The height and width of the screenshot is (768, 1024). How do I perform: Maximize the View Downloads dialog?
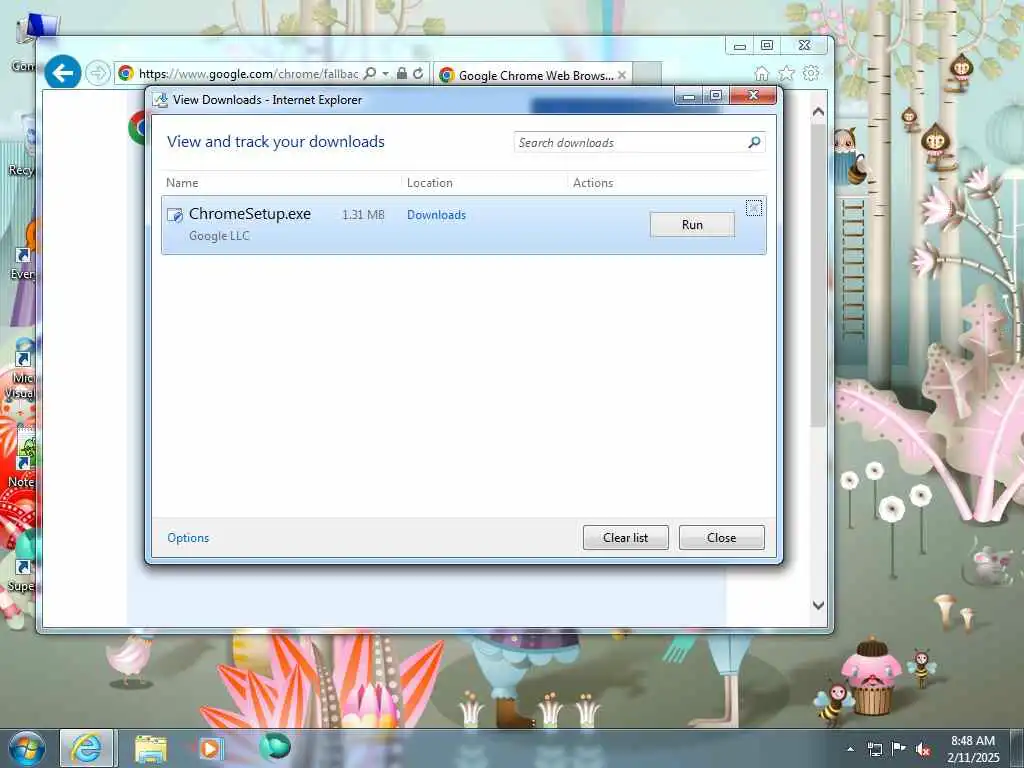(x=716, y=96)
